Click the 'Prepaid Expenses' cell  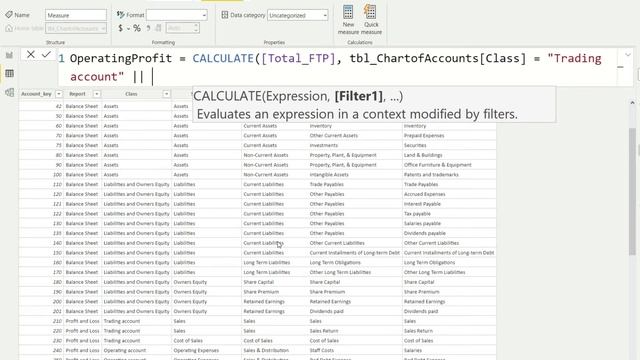[x=424, y=136]
